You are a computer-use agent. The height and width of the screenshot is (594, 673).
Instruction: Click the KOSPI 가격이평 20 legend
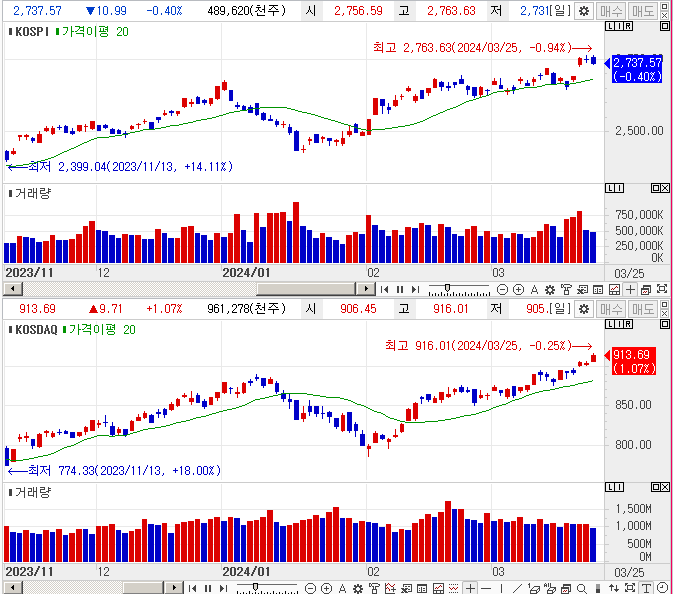(x=92, y=31)
